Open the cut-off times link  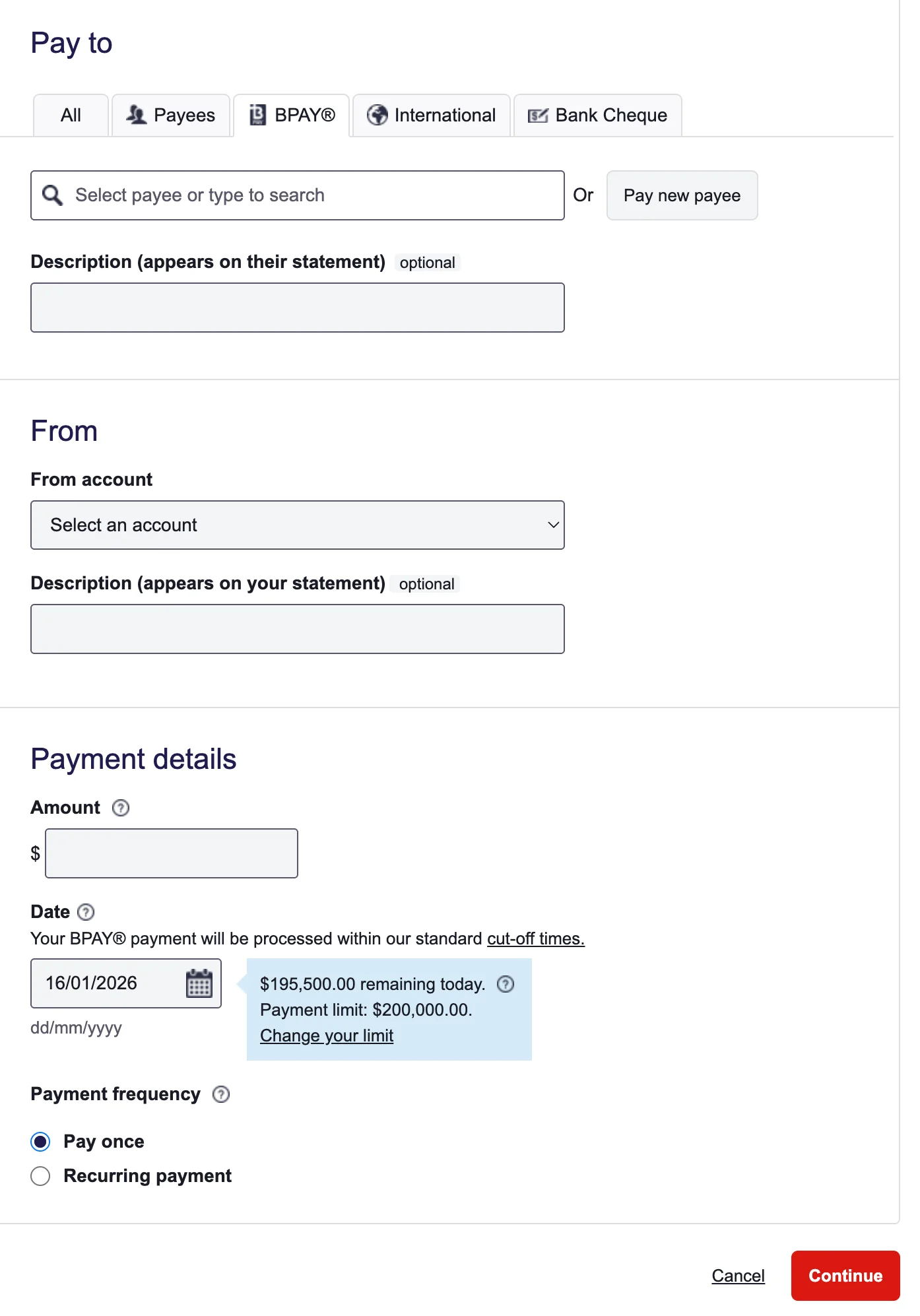[x=535, y=938]
